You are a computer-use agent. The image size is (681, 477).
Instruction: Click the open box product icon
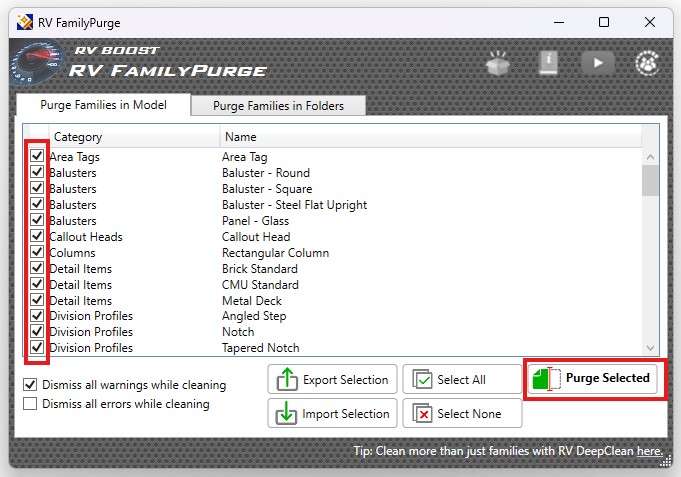pyautogui.click(x=498, y=63)
